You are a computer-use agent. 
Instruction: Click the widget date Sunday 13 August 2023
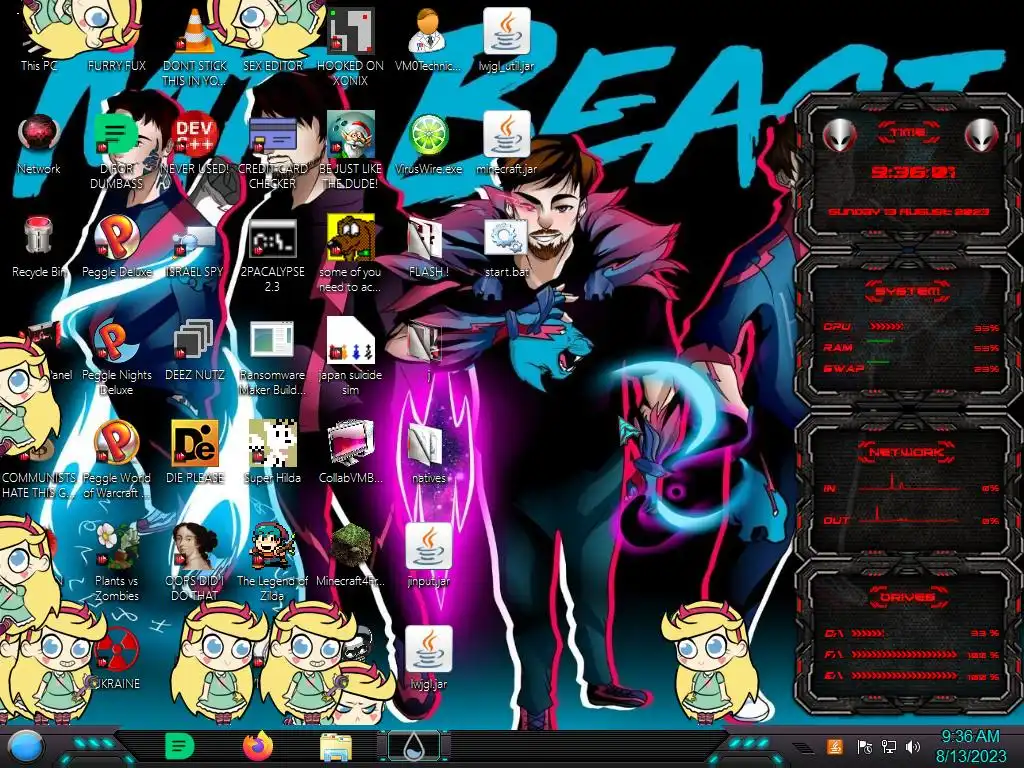tap(908, 212)
